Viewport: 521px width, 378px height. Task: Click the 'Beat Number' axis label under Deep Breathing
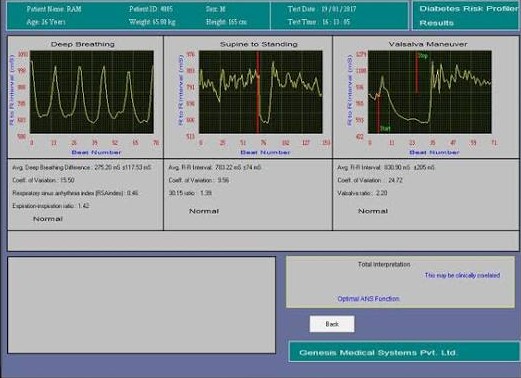tap(96, 152)
